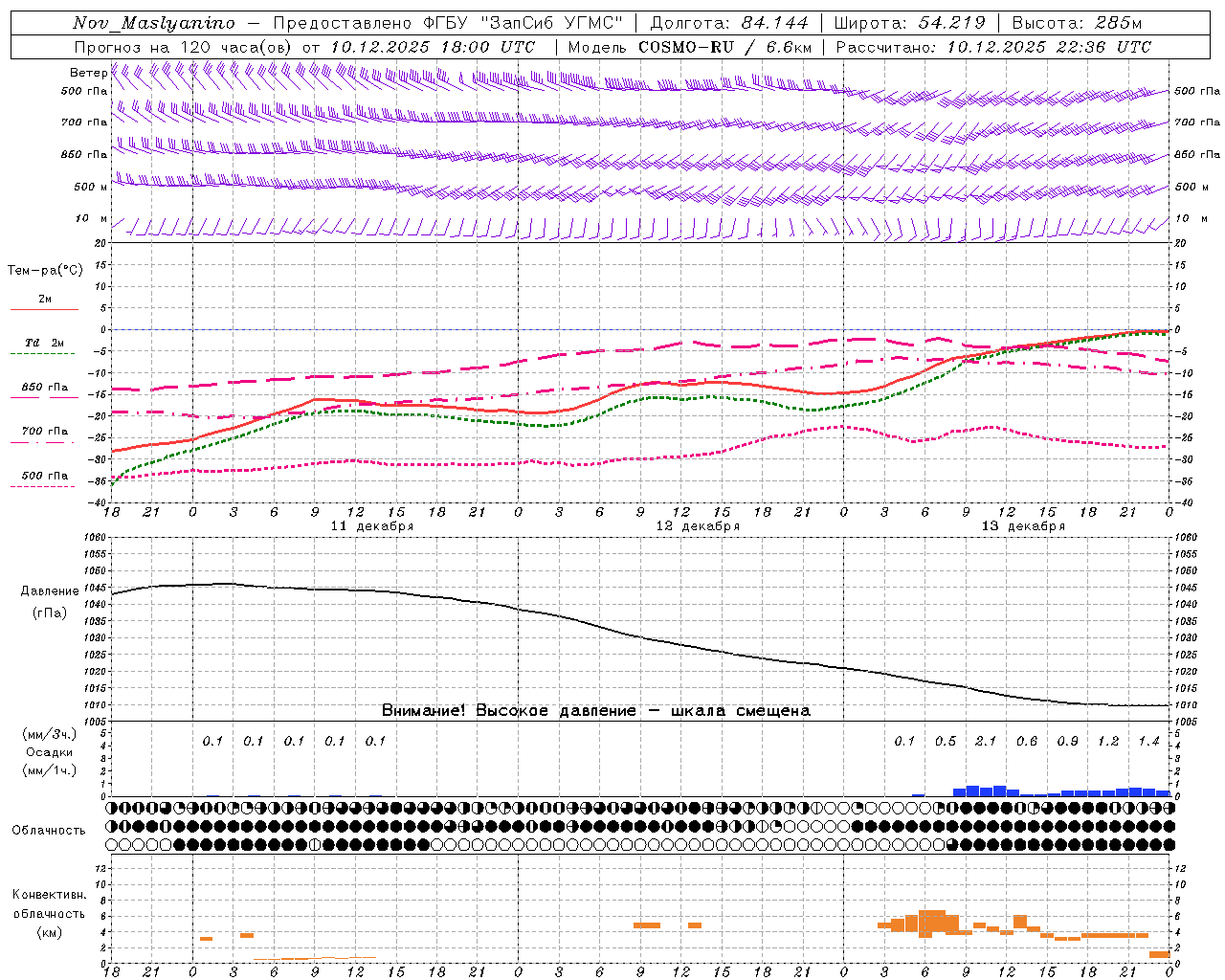Click the 3-hour precipitation value 0.9
Image resolution: width=1225 pixels, height=980 pixels.
click(x=1067, y=742)
